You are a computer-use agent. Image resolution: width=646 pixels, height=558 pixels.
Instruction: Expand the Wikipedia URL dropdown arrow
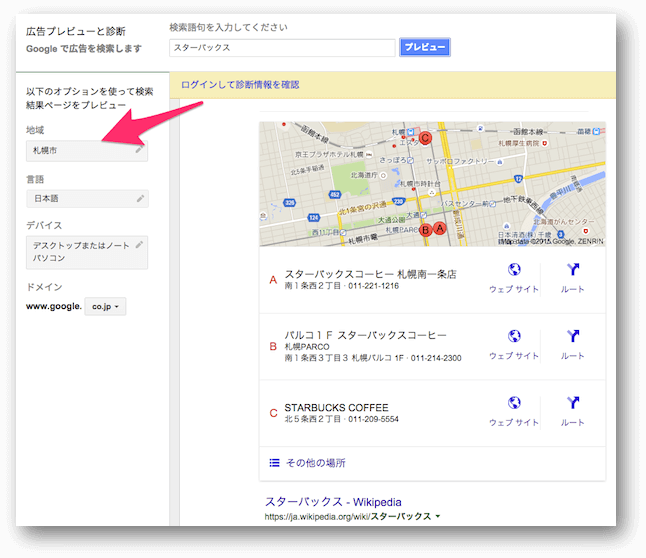pos(438,516)
